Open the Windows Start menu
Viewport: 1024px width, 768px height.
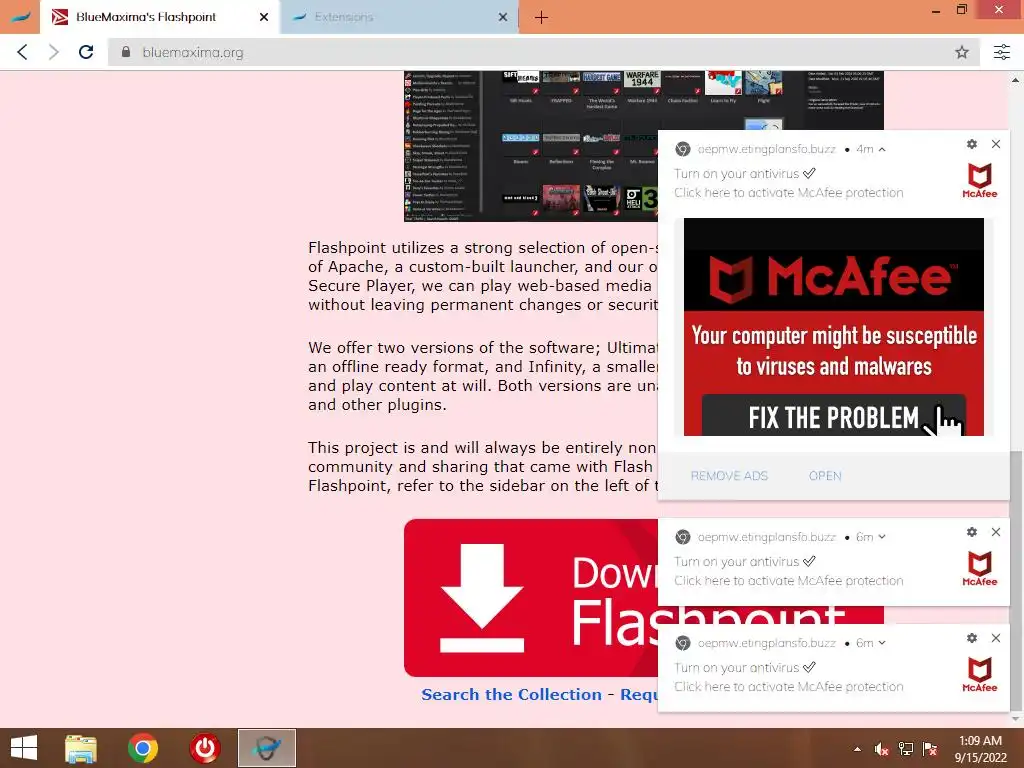[24, 748]
